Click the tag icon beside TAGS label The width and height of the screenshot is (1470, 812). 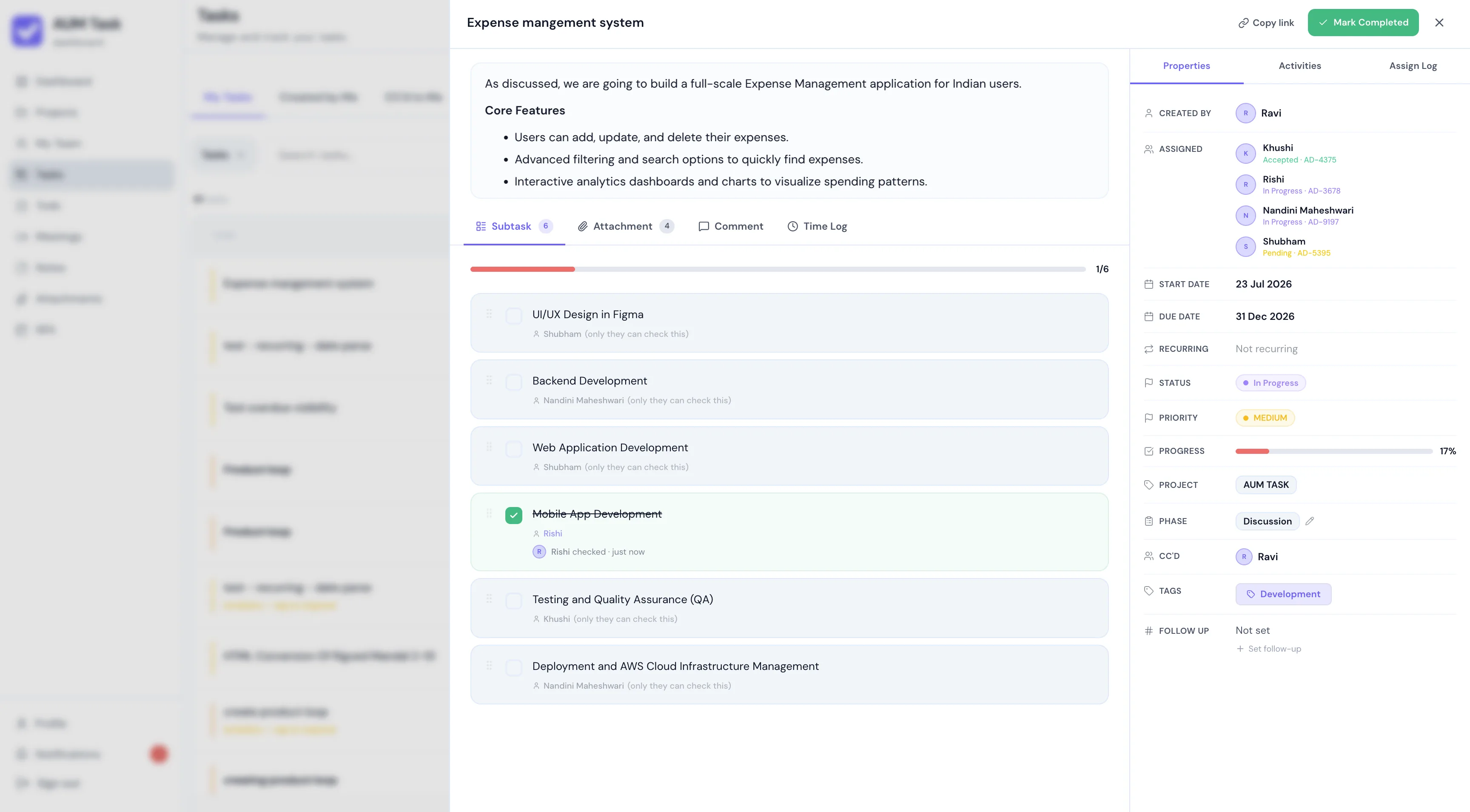click(1149, 590)
